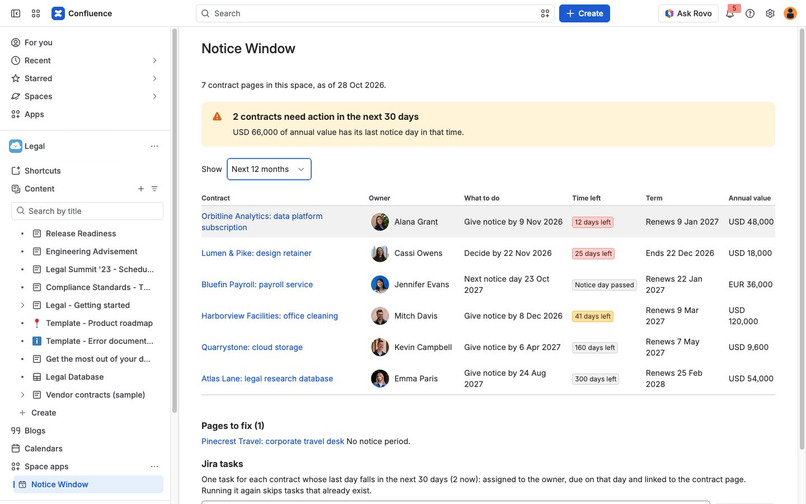Expand the Recent chevron

tap(154, 61)
